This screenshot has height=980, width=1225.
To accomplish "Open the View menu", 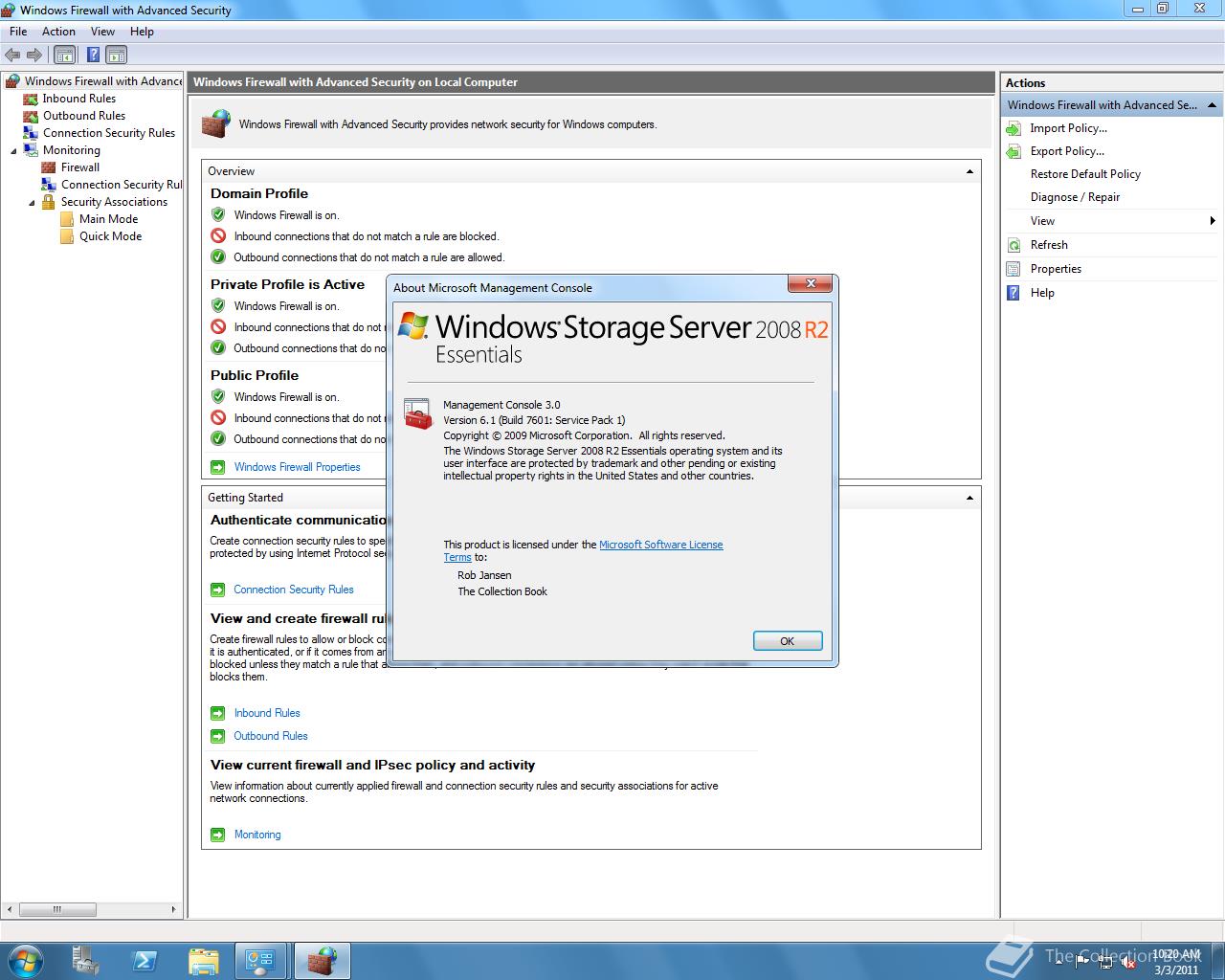I will (x=102, y=32).
